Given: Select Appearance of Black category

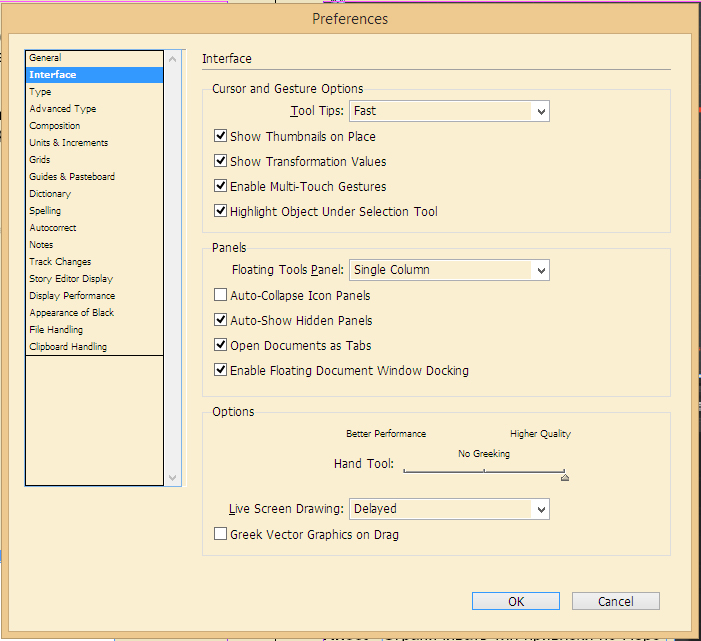Looking at the screenshot, I should [x=94, y=312].
